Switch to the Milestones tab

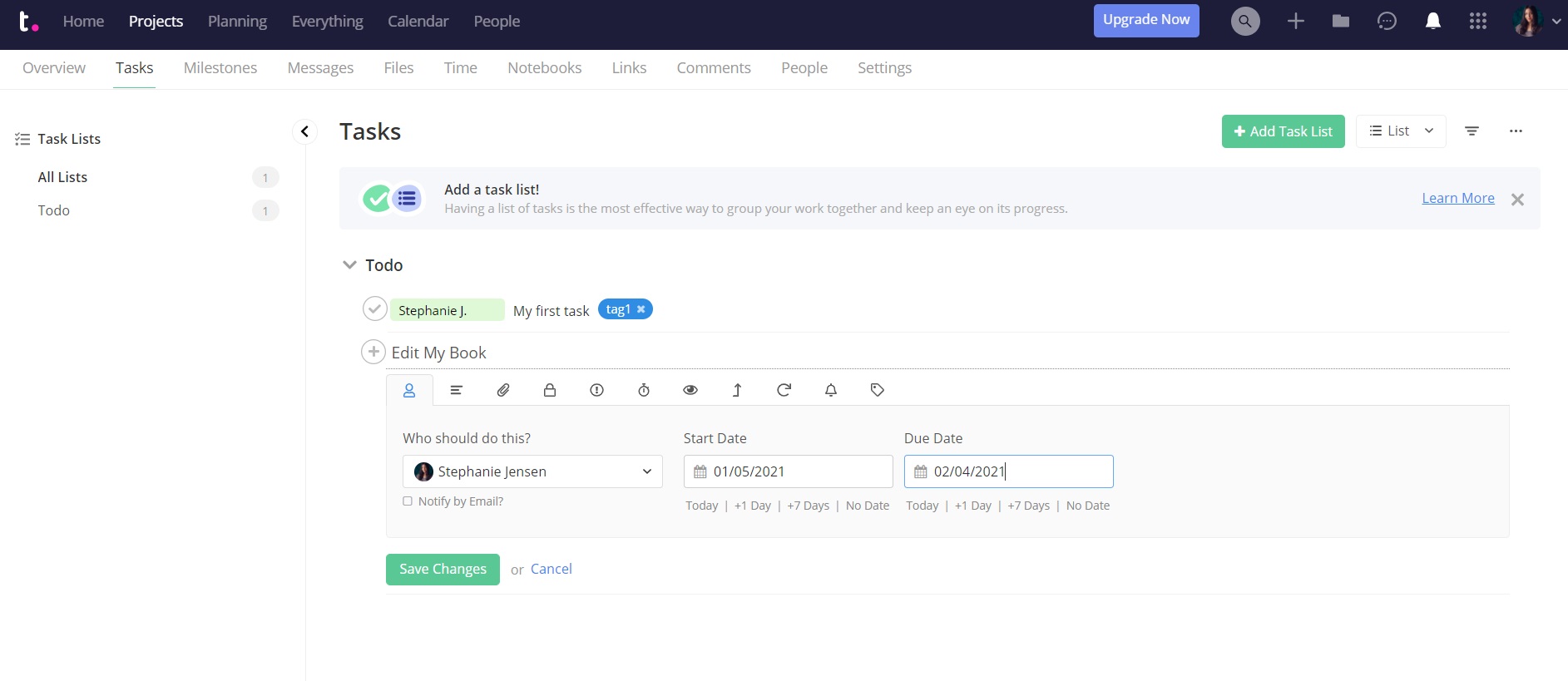pyautogui.click(x=220, y=68)
